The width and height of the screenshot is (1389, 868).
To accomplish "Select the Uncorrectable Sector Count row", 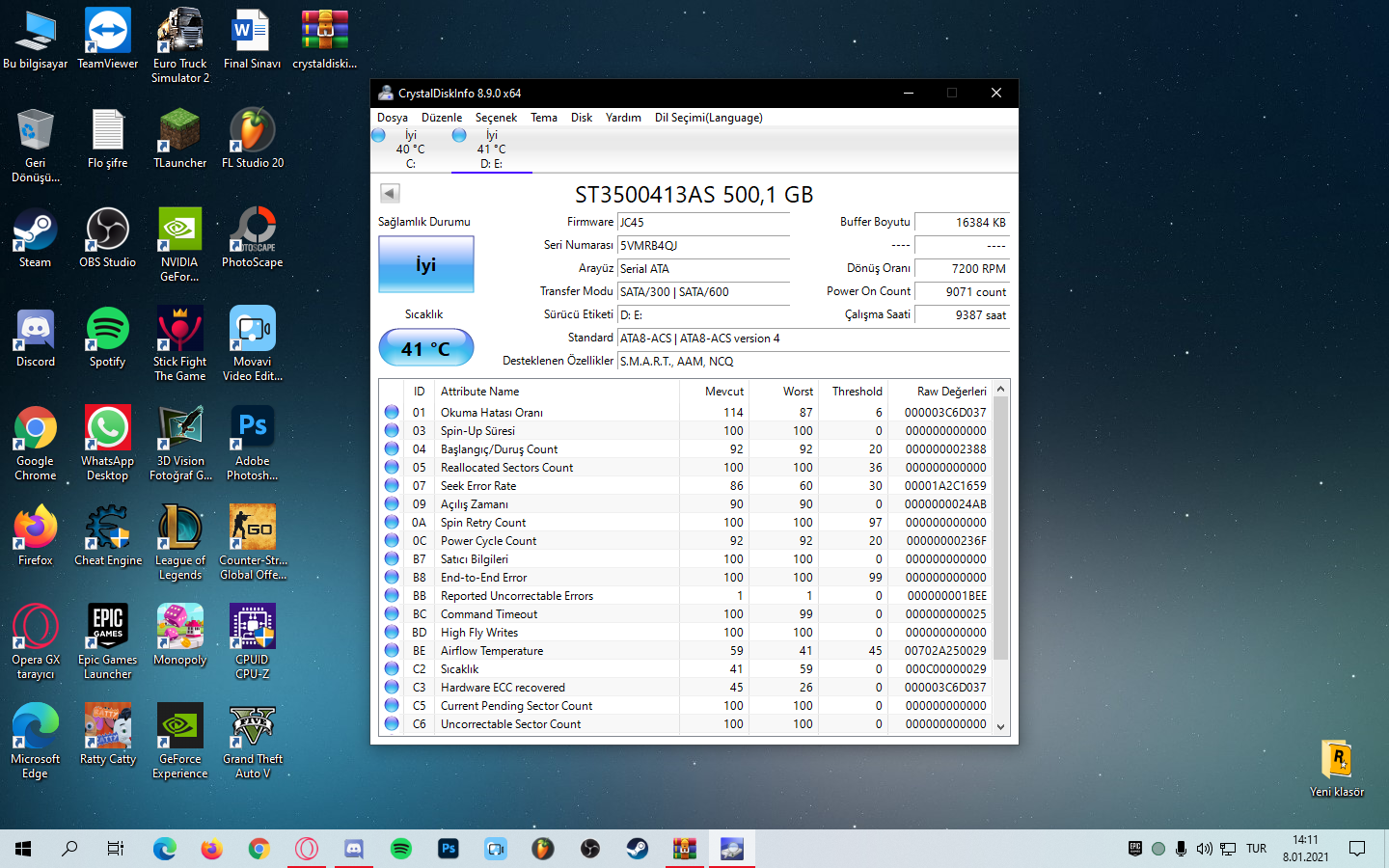I will point(686,723).
